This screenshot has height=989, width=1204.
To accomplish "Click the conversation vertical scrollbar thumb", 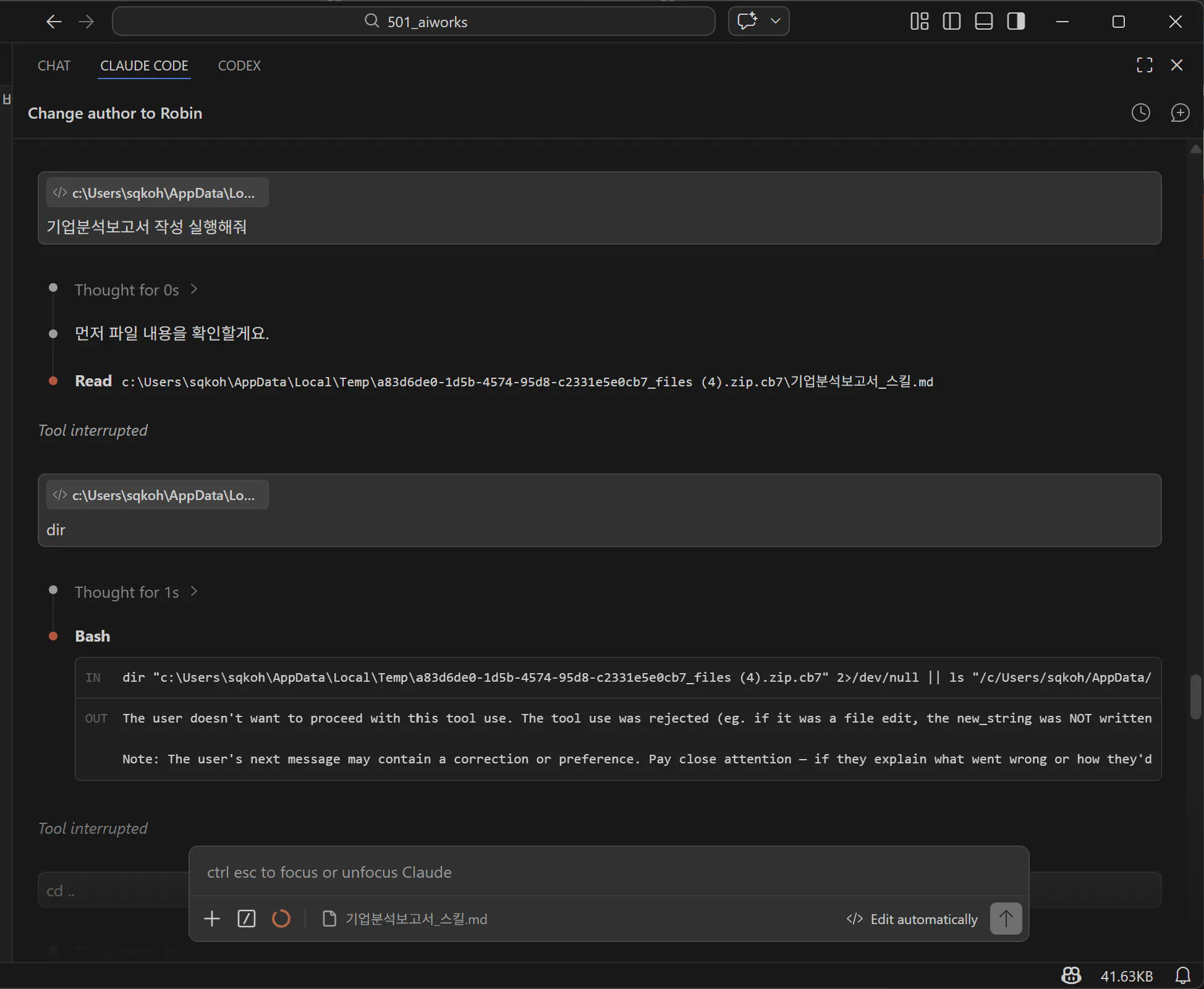I will 1195,697.
